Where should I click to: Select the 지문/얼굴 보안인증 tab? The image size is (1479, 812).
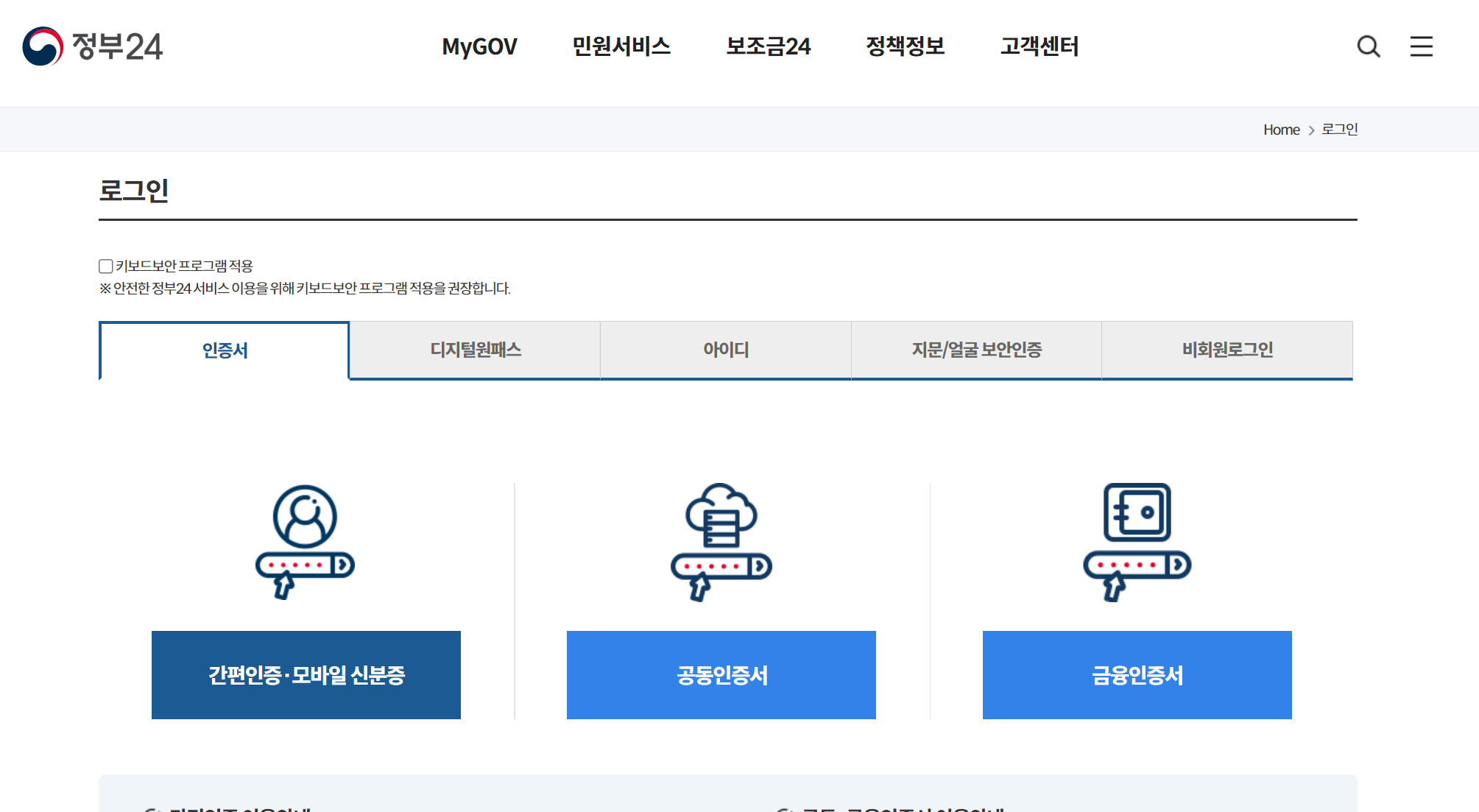coord(976,350)
